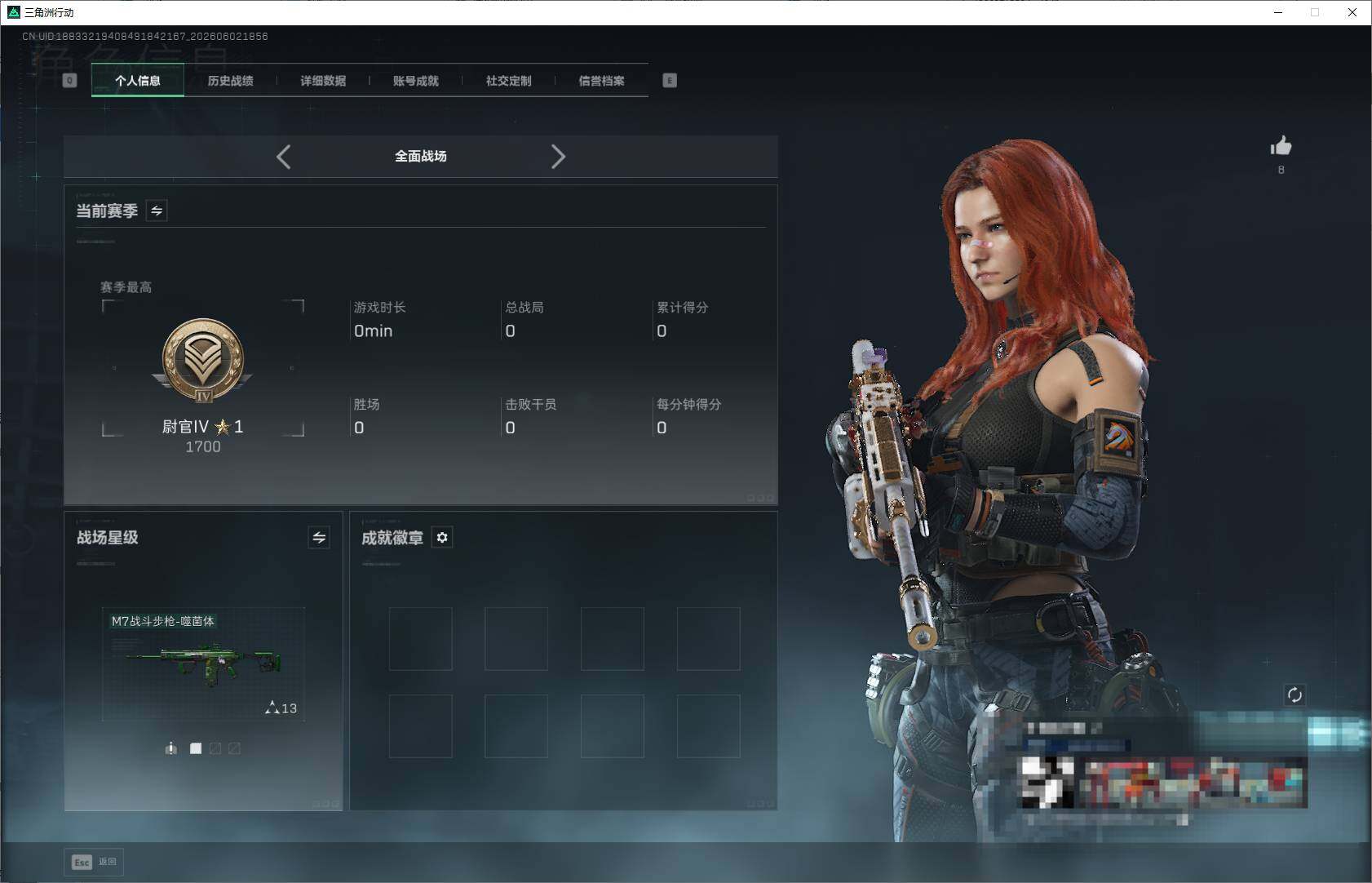Click the Esc 返回 back button

[x=94, y=862]
